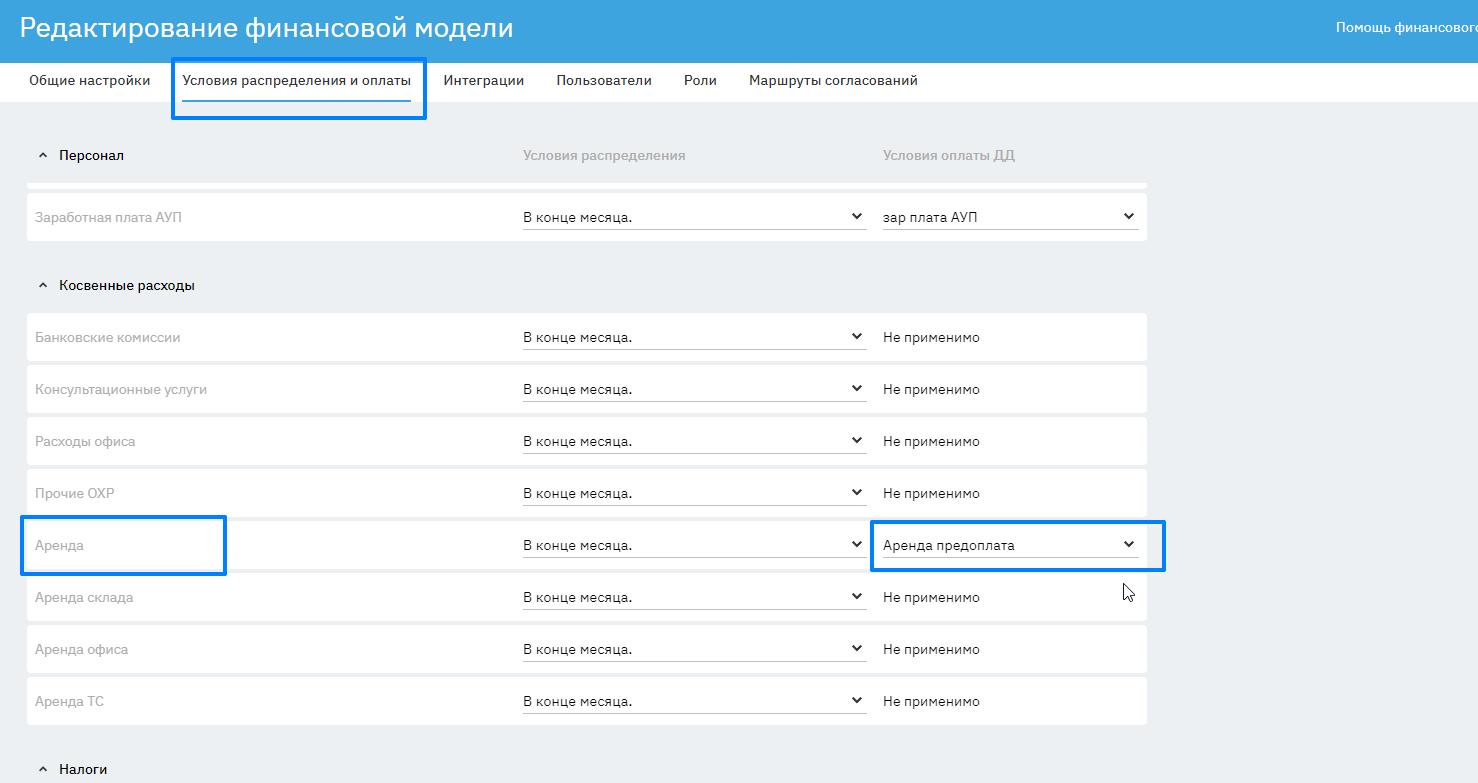Open distribution dropdown for Аренда склада

[x=694, y=598]
